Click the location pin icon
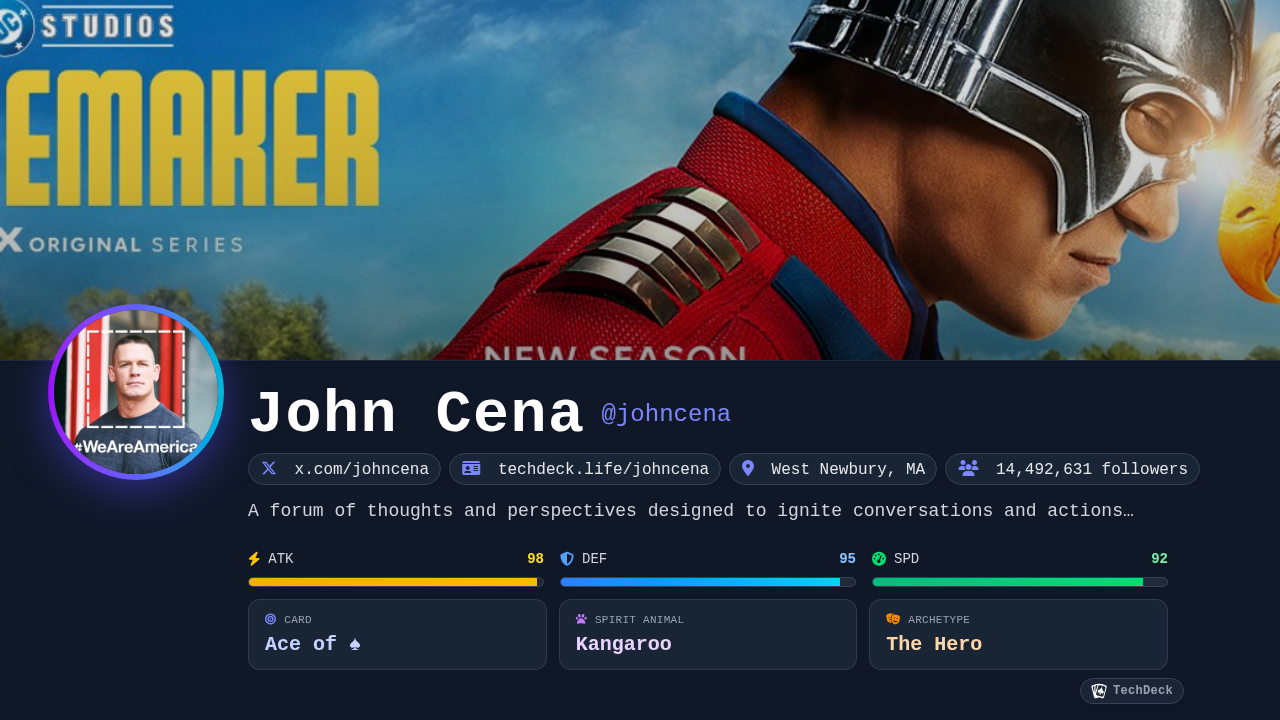The width and height of the screenshot is (1280, 720). (748, 468)
